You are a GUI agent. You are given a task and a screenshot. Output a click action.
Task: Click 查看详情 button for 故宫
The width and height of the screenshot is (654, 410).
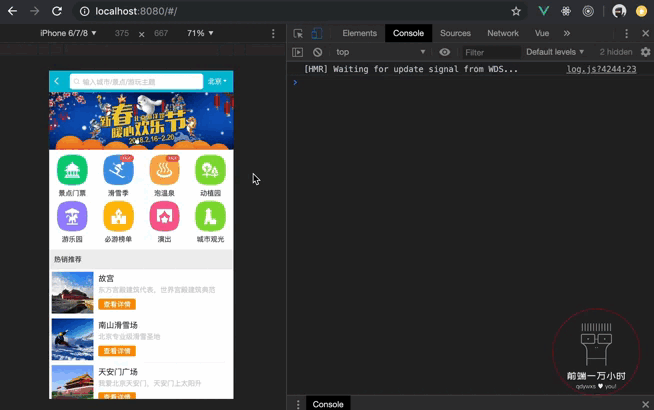click(x=117, y=304)
